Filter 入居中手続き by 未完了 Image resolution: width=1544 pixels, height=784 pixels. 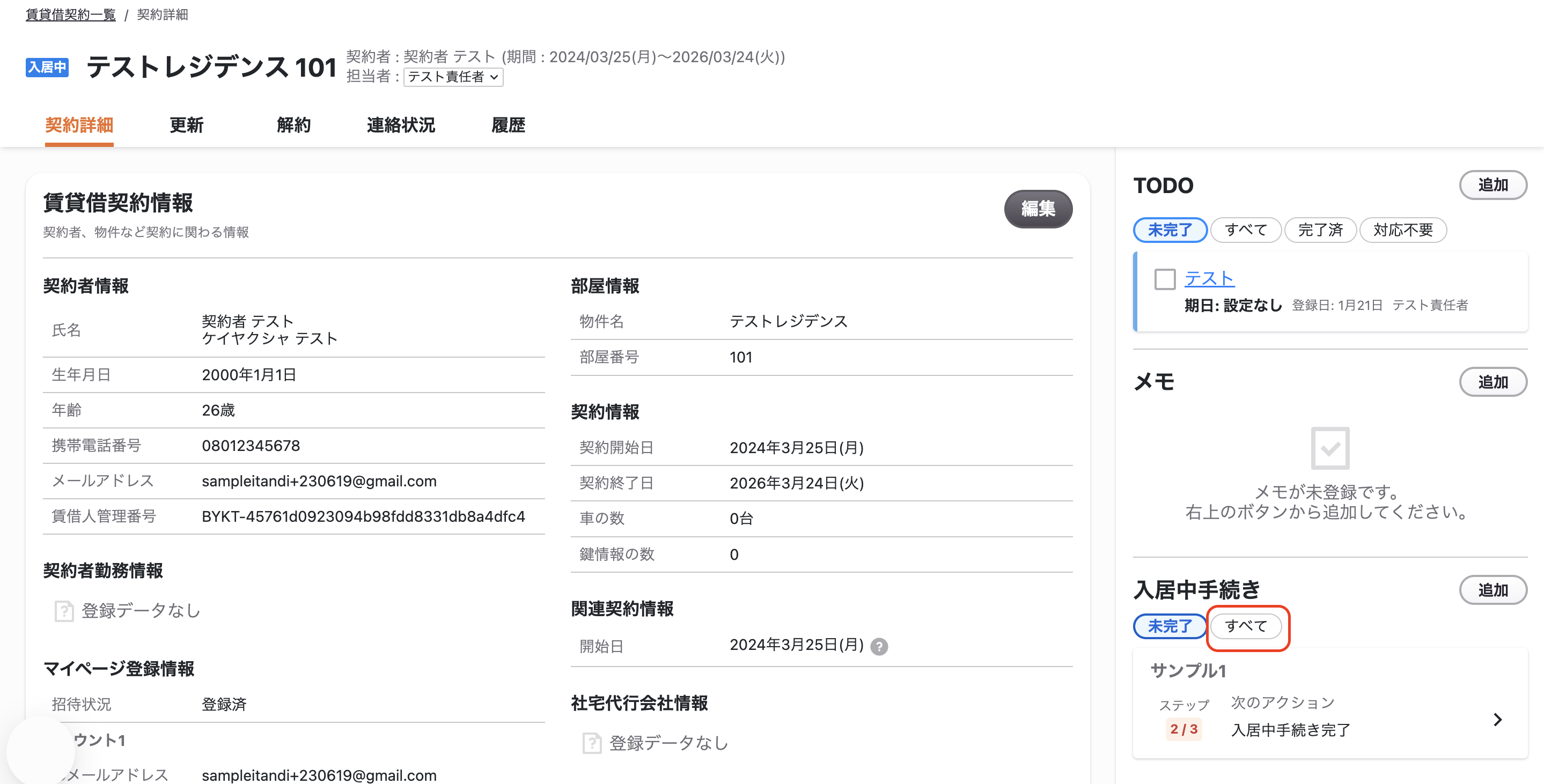[1170, 626]
